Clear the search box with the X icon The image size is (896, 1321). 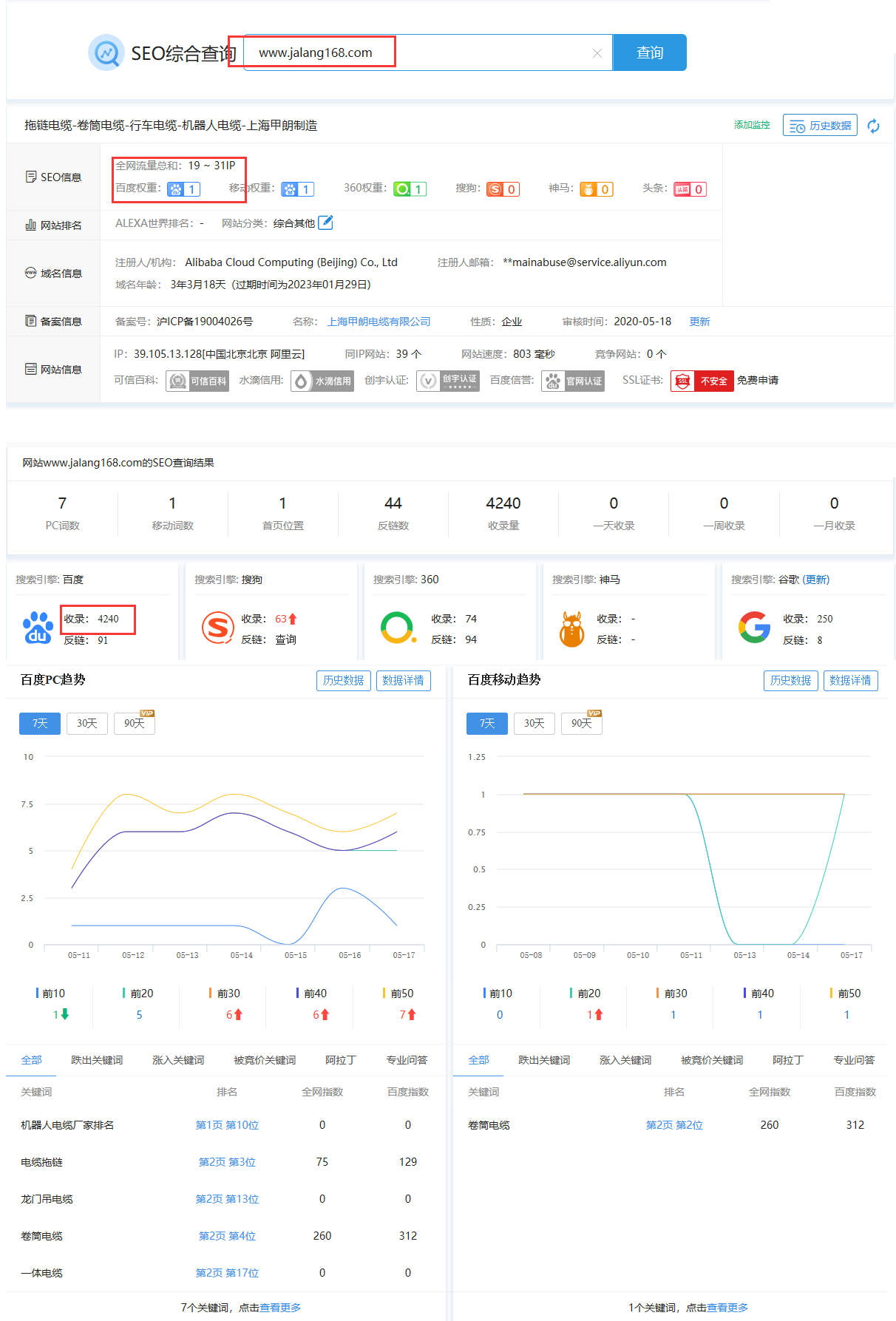point(597,53)
